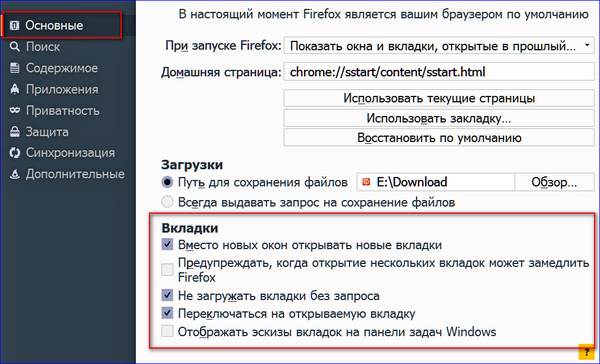This screenshot has height=364, width=600.
Task: Click the rocket icon next to Приложения
Action: (x=15, y=89)
